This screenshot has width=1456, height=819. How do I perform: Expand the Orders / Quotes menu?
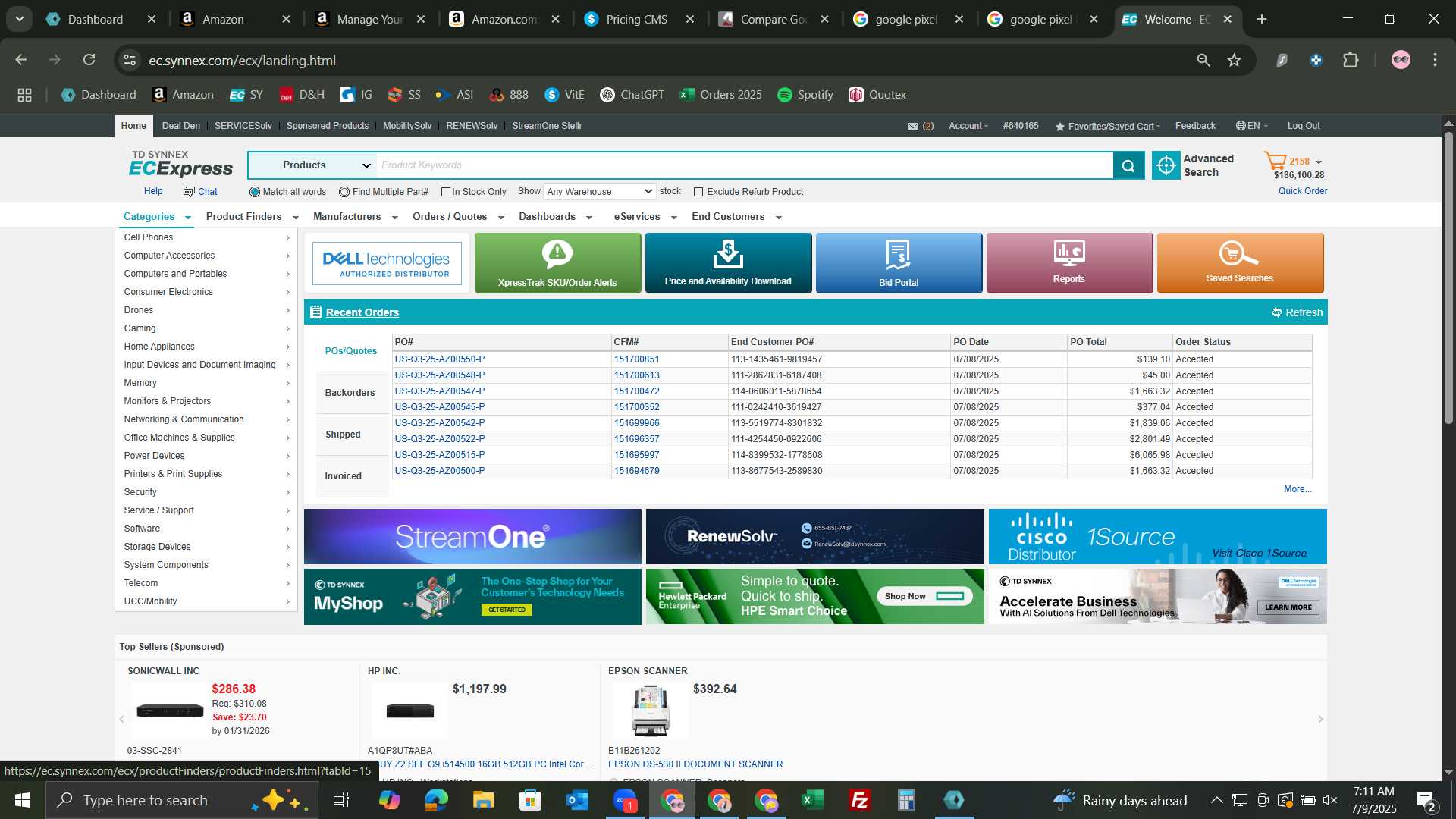pyautogui.click(x=458, y=217)
